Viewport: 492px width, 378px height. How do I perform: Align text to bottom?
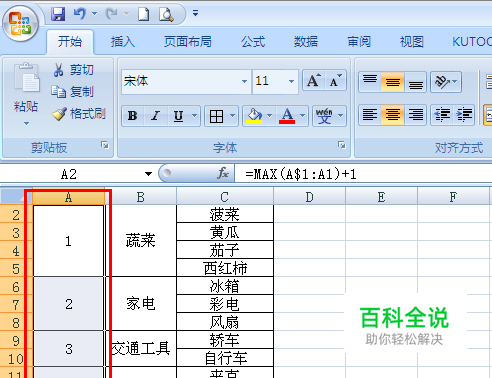(x=416, y=81)
